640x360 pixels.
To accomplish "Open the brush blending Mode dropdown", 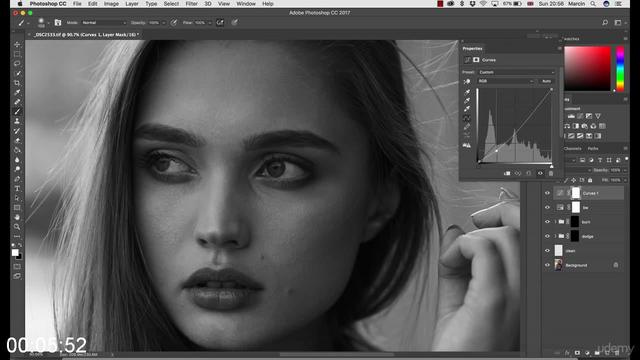I will point(104,23).
